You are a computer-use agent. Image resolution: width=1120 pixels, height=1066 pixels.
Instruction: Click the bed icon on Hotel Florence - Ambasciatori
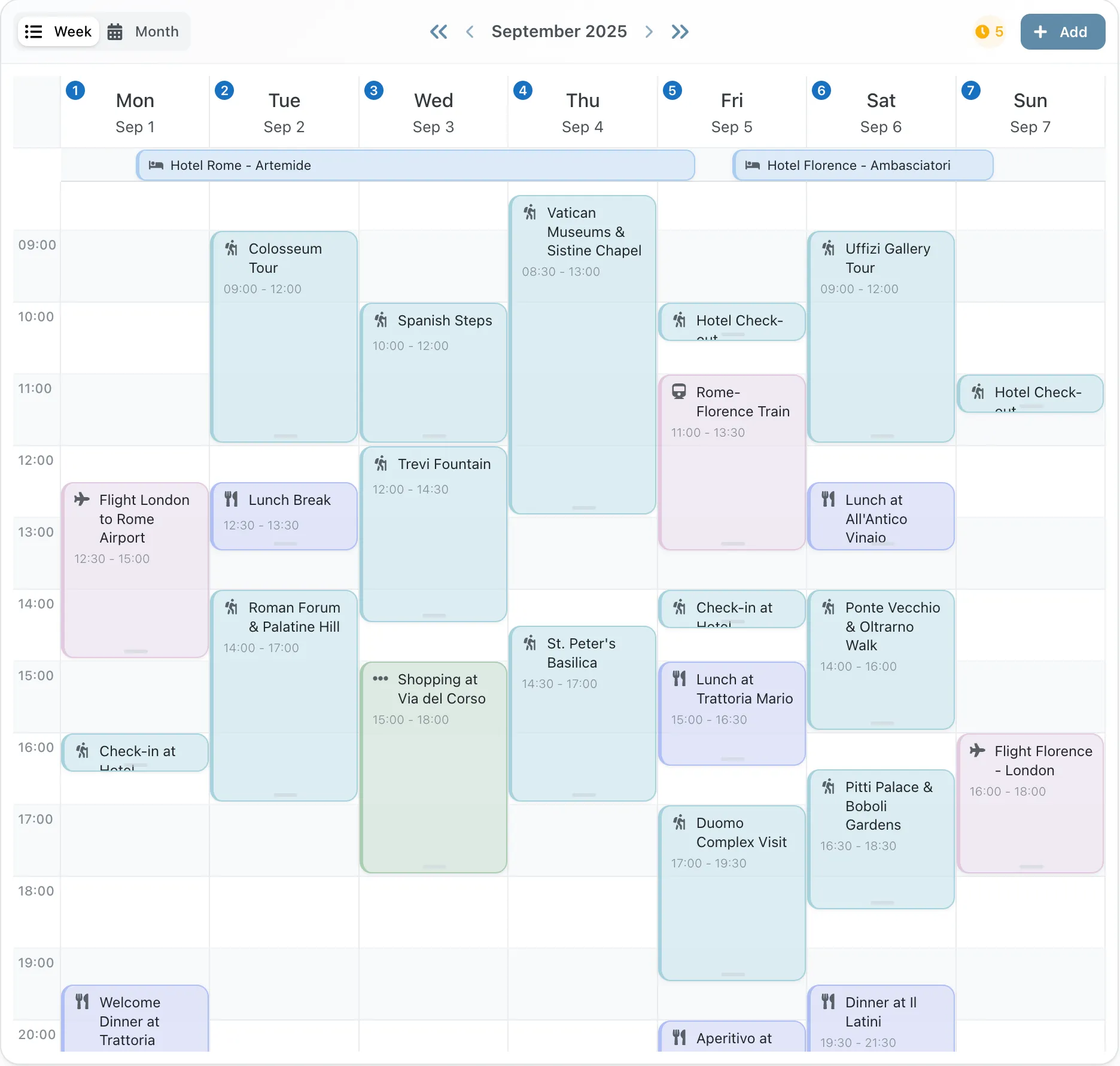pyautogui.click(x=753, y=165)
